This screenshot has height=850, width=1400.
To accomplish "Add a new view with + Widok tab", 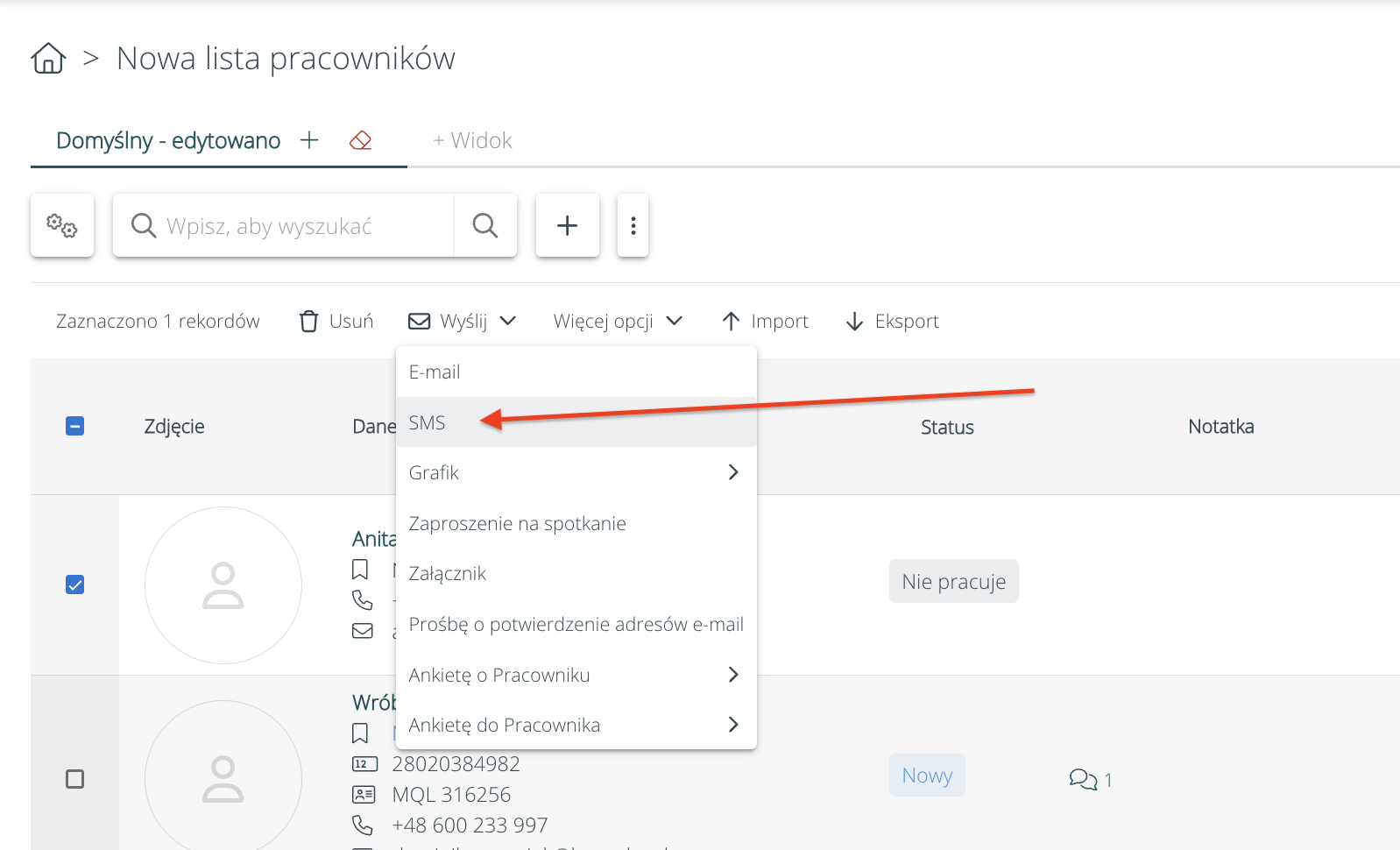I will 472,141.
